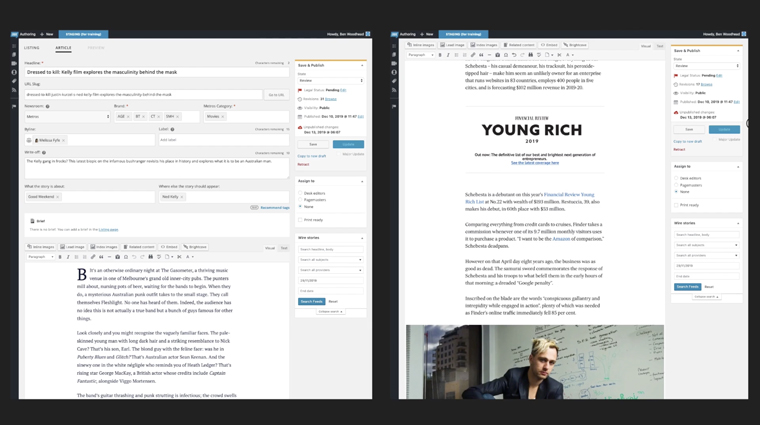Apply blockquote in the left window's editor
Viewport: 760px width, 425px height.
pos(101,257)
